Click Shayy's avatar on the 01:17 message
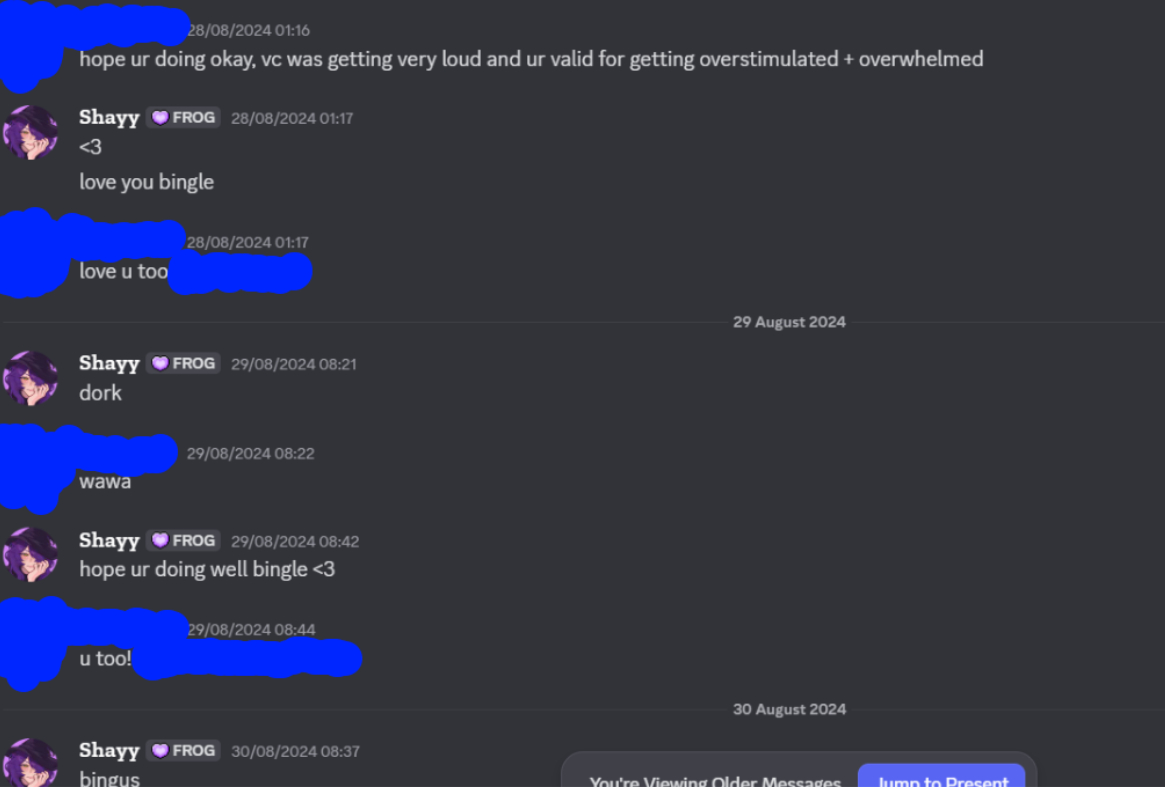Viewport: 1165px width, 788px height. (30, 132)
